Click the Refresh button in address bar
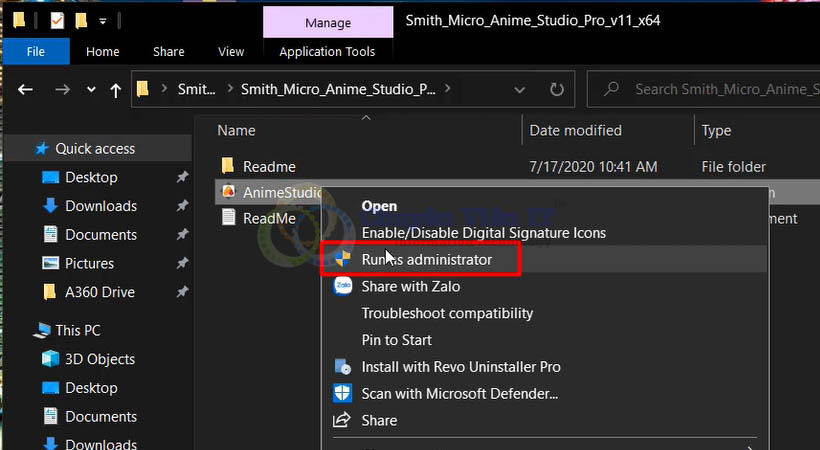This screenshot has height=450, width=820. tap(557, 89)
